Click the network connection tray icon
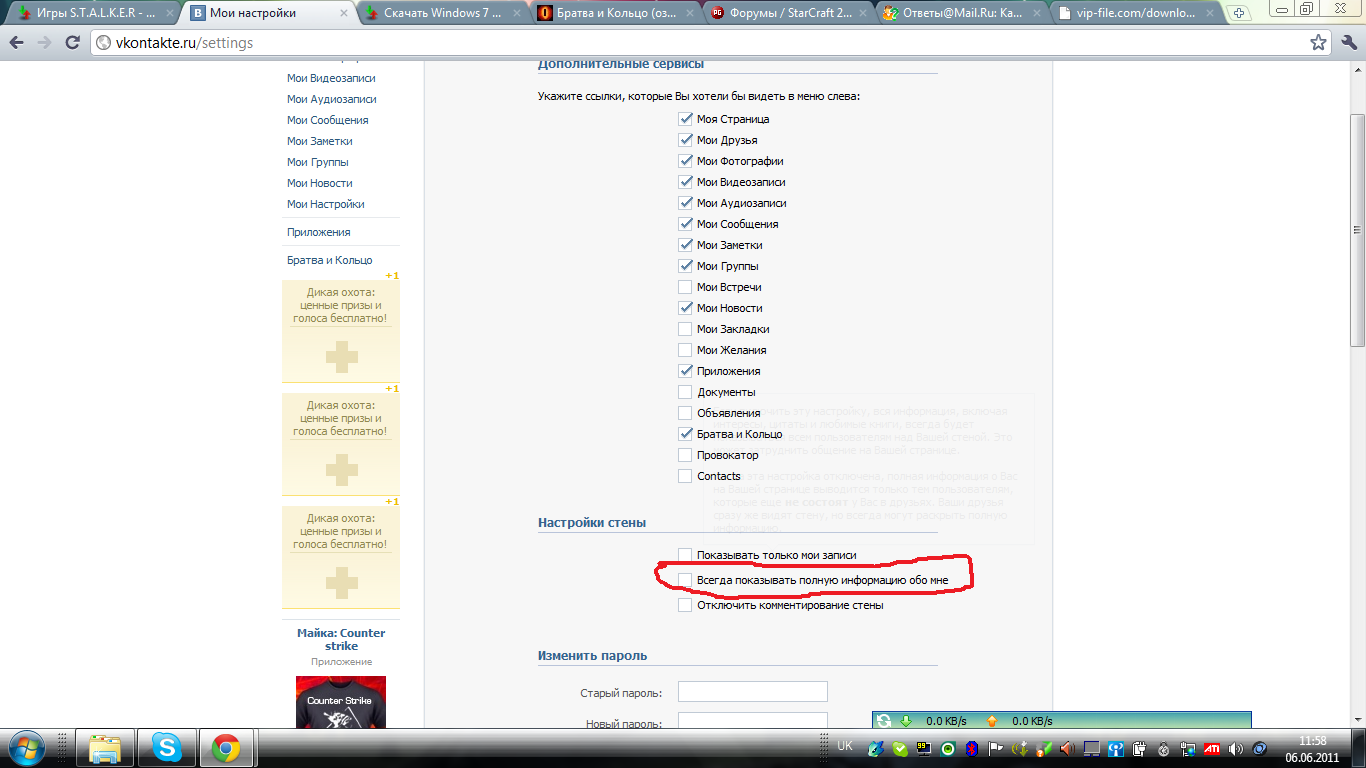The height and width of the screenshot is (768, 1366). coord(1188,748)
